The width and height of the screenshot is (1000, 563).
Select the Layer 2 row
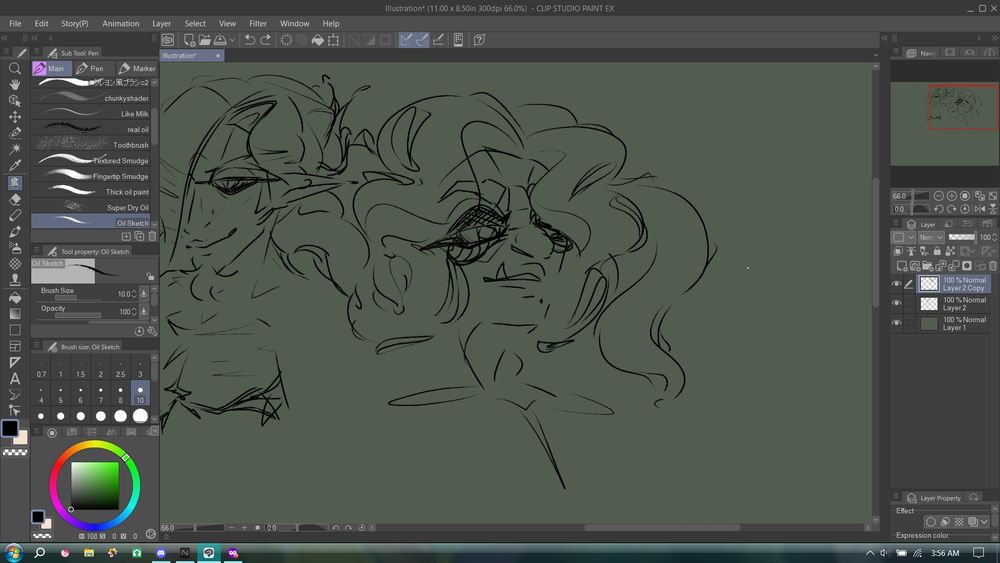click(955, 303)
